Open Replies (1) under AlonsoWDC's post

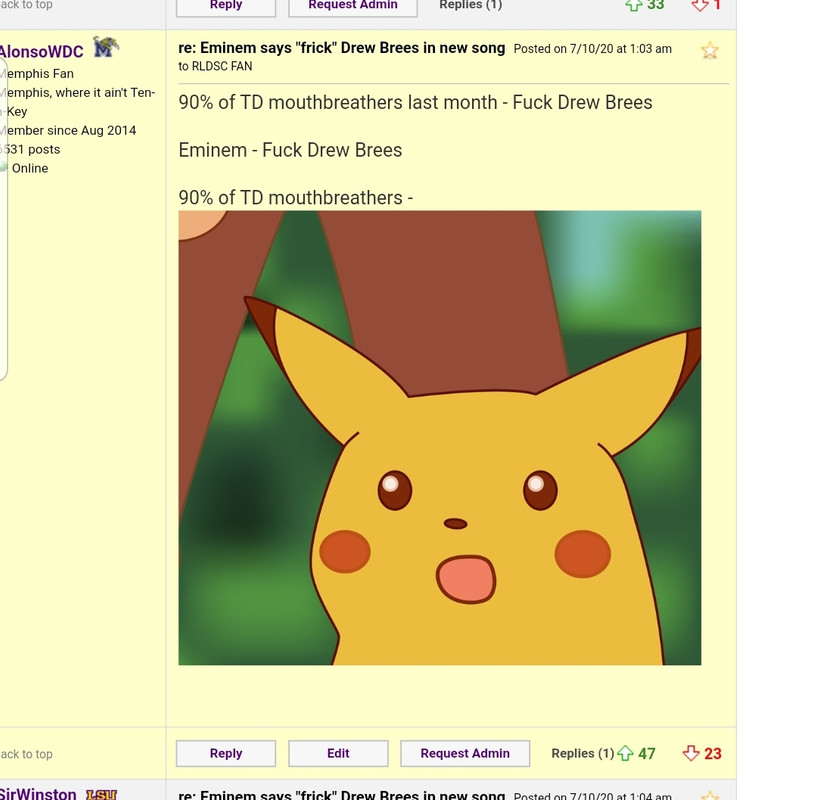click(x=583, y=753)
